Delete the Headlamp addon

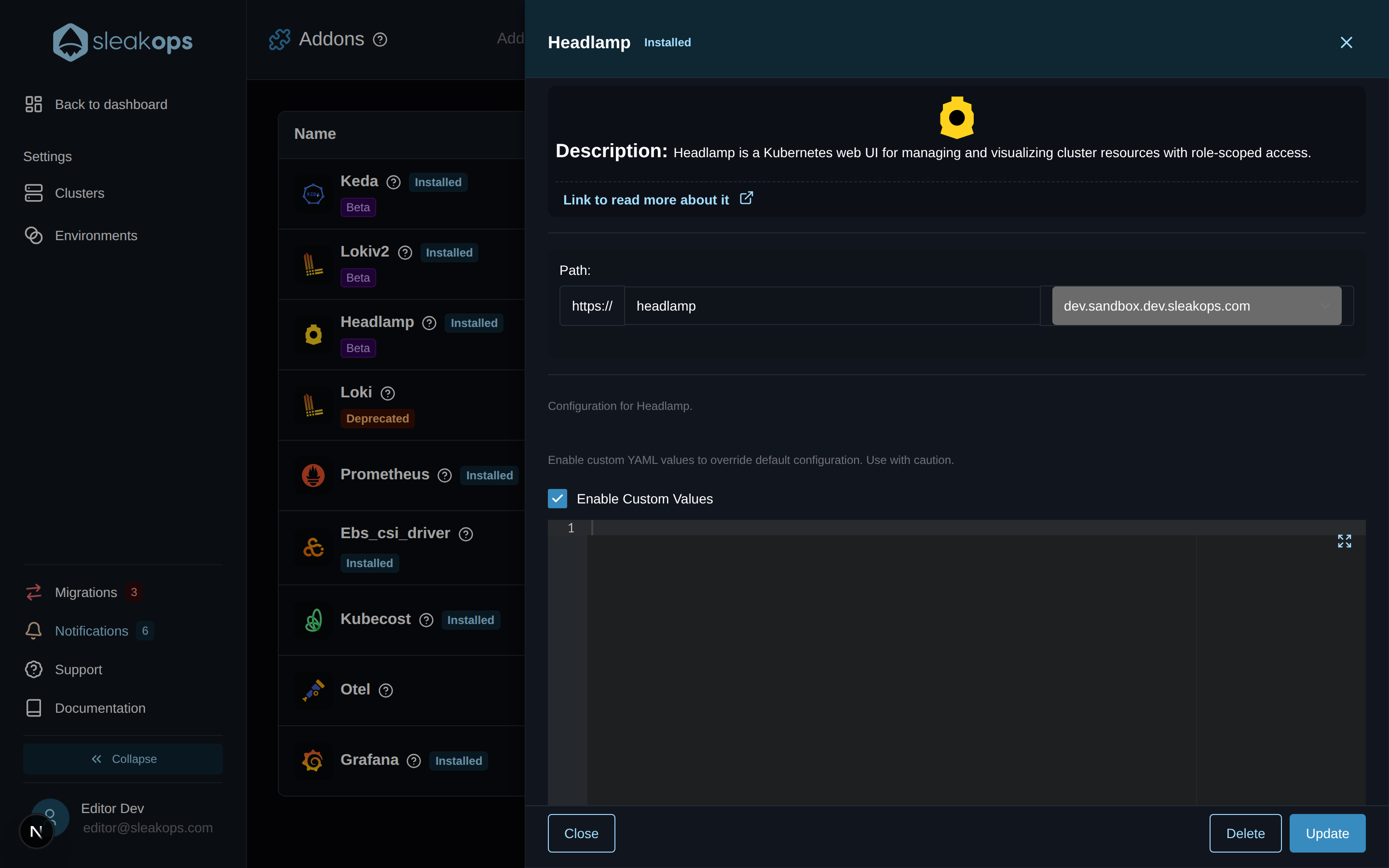coord(1245,833)
